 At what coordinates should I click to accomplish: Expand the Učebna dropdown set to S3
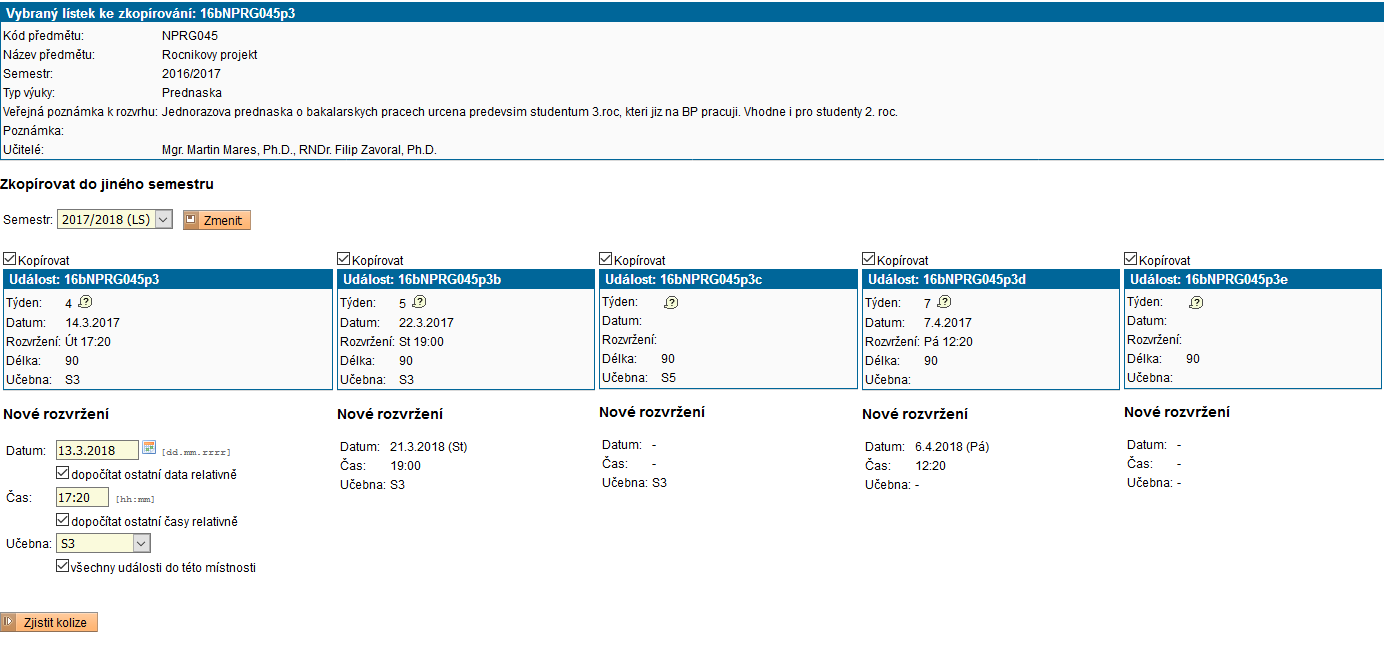tap(103, 543)
